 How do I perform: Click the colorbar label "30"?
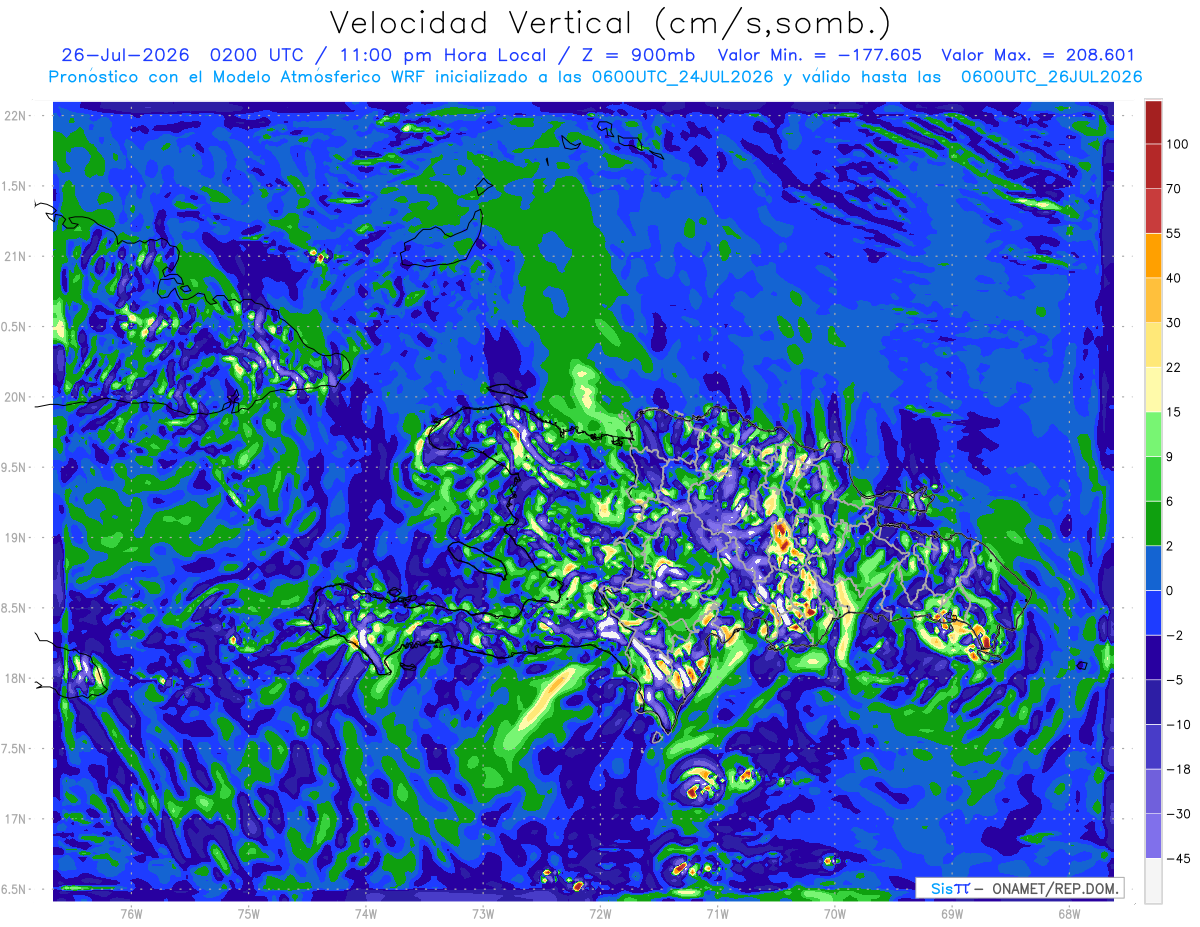click(1173, 323)
